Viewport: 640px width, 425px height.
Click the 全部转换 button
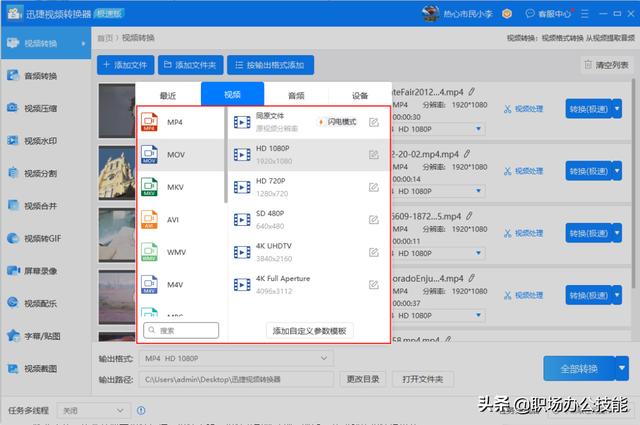coord(579,368)
